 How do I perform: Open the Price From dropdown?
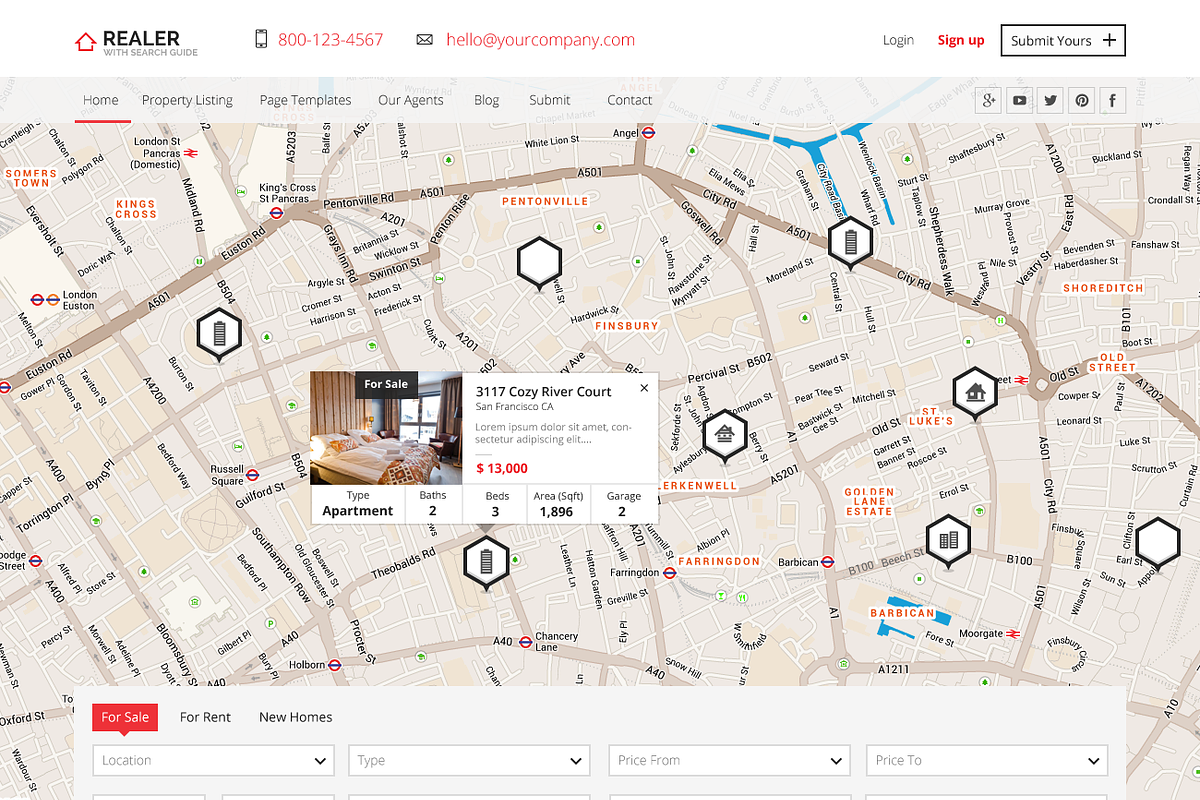tap(730, 760)
